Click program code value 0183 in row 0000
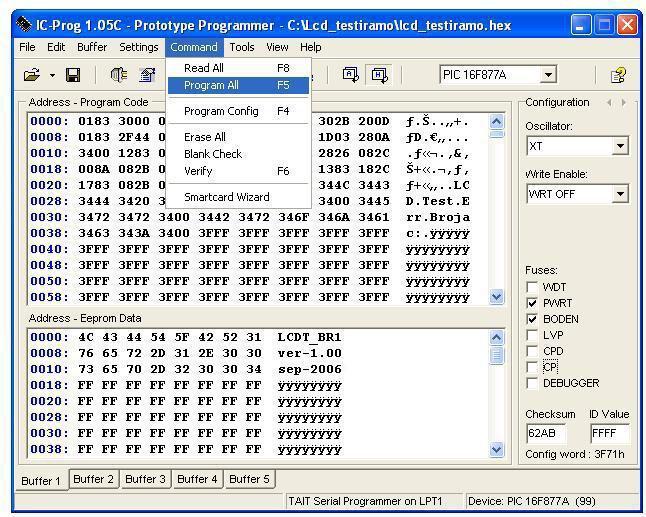Viewport: 646px width, 517px height. click(x=94, y=121)
